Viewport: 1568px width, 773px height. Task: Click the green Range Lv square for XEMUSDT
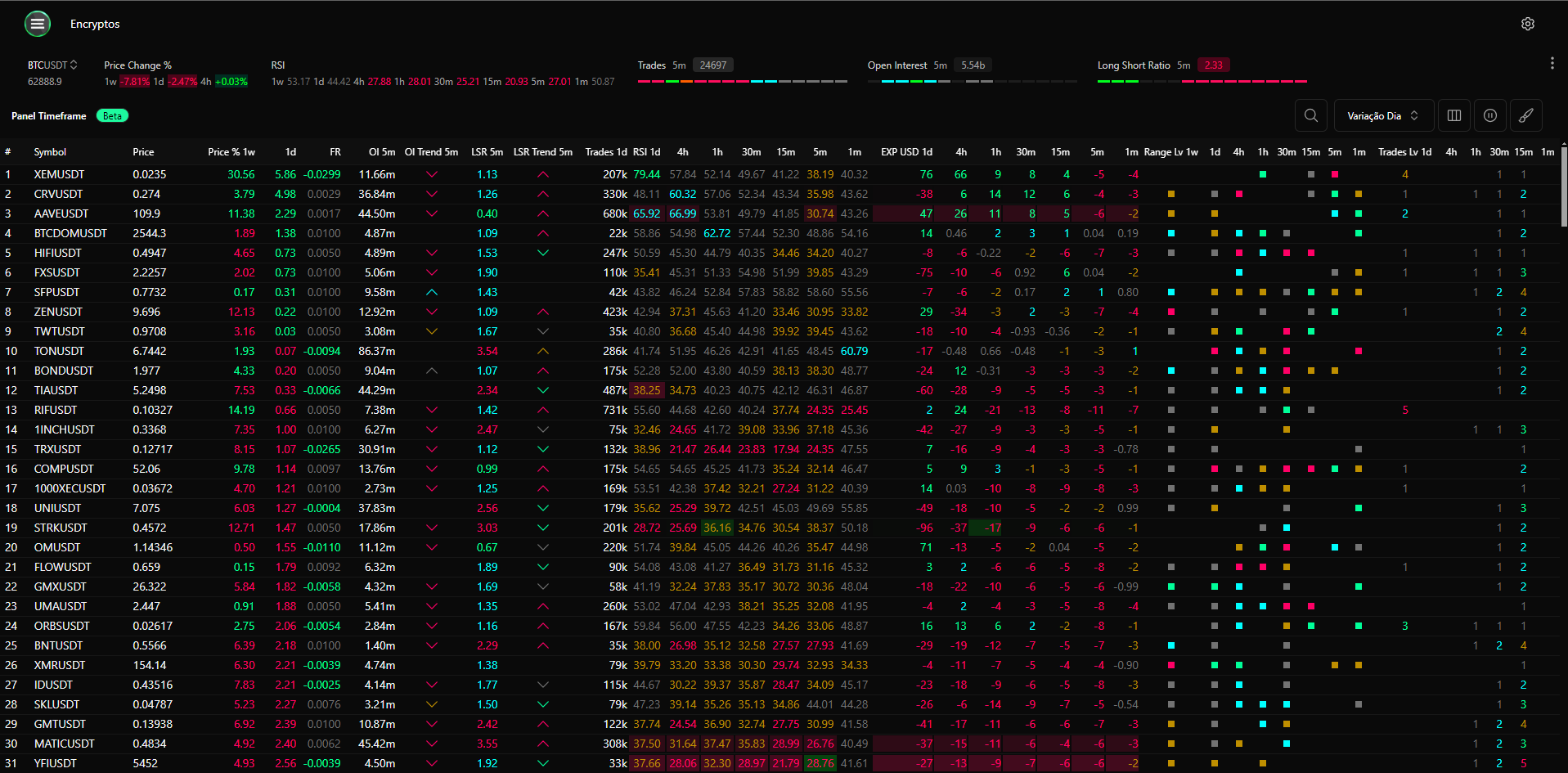[1263, 174]
